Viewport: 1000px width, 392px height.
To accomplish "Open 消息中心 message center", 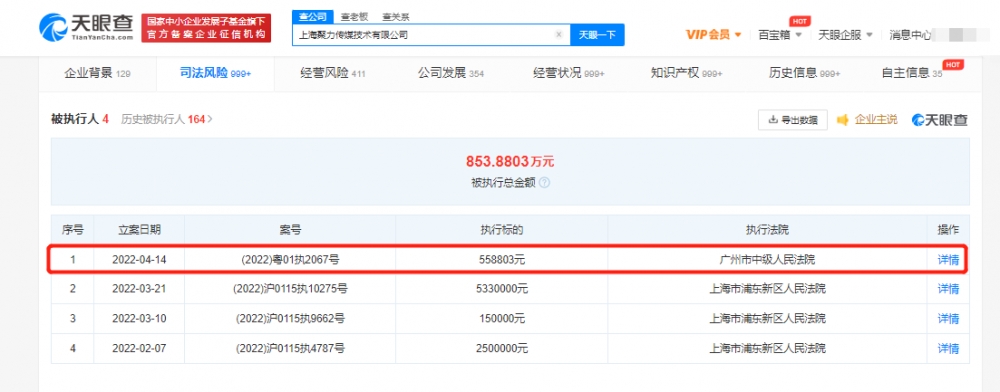I will [x=910, y=34].
